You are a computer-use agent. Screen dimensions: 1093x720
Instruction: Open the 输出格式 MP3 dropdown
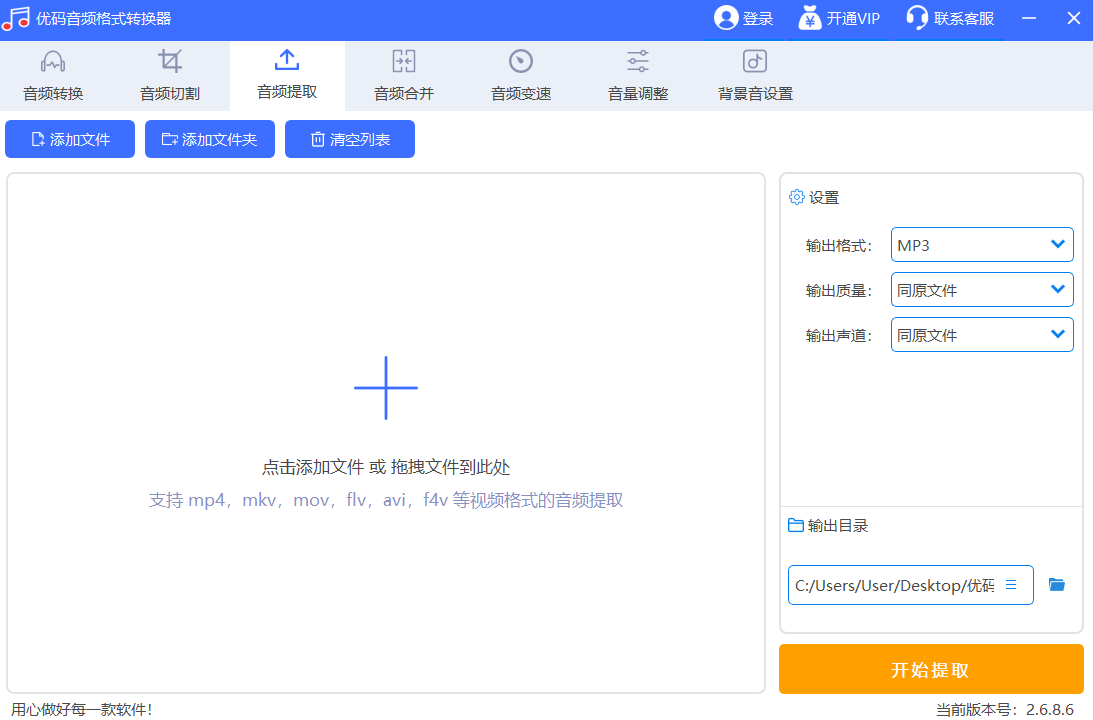pyautogui.click(x=981, y=244)
